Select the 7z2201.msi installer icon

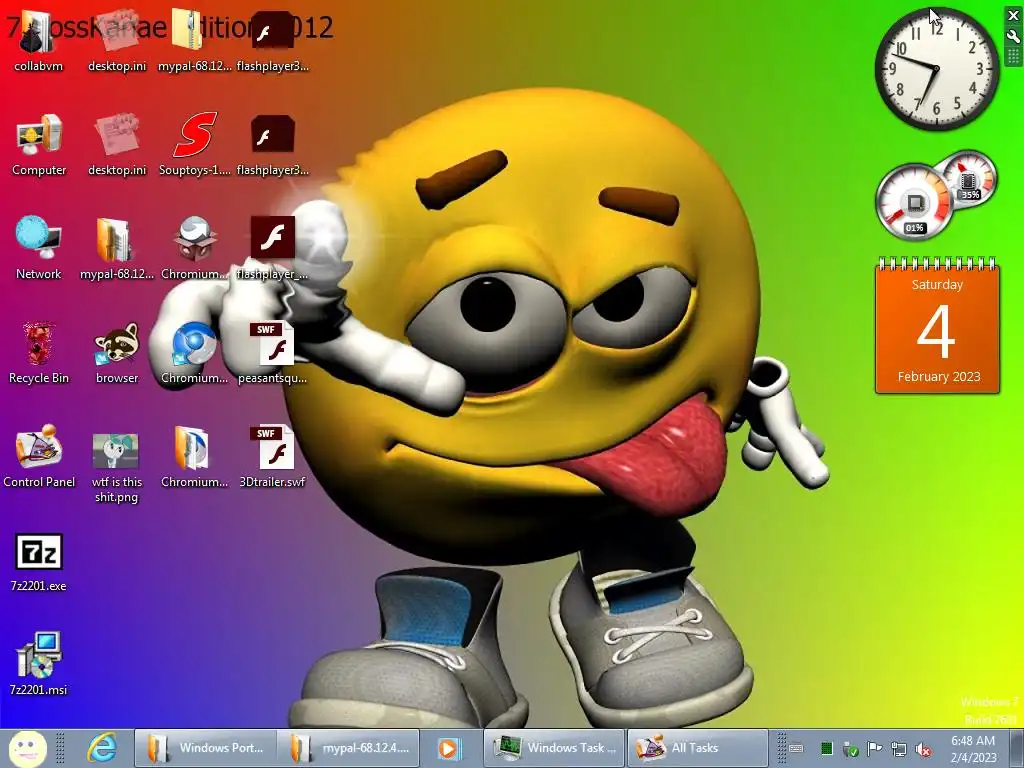coord(39,664)
